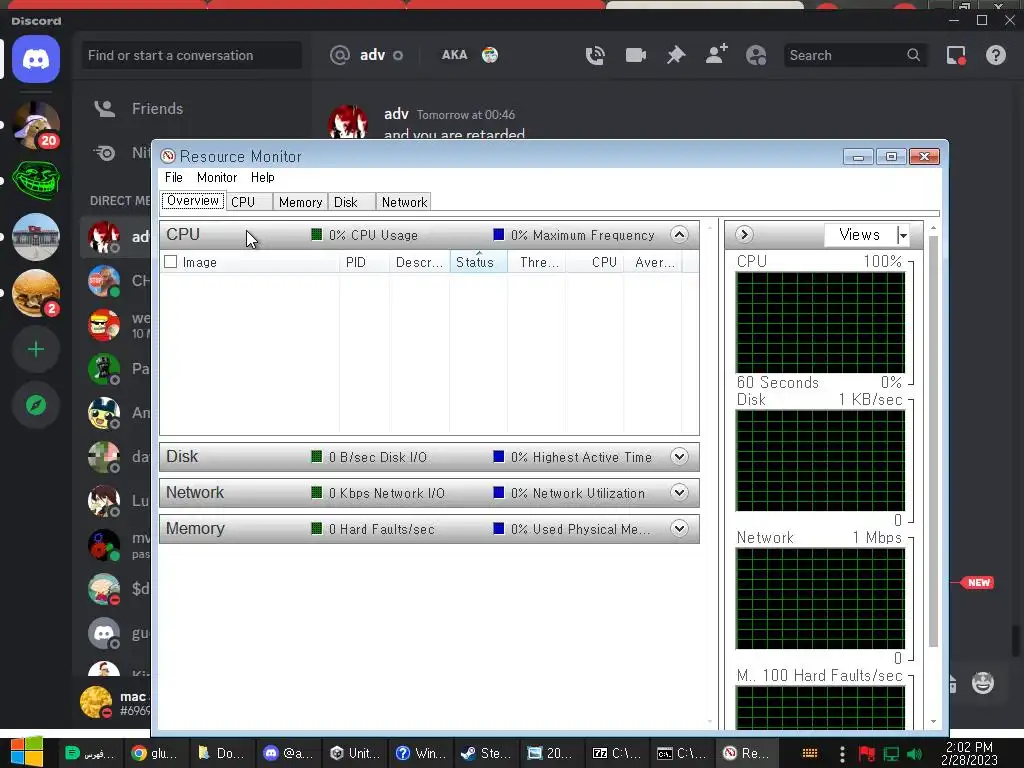
Task: Click the Discord Search box
Action: (854, 56)
